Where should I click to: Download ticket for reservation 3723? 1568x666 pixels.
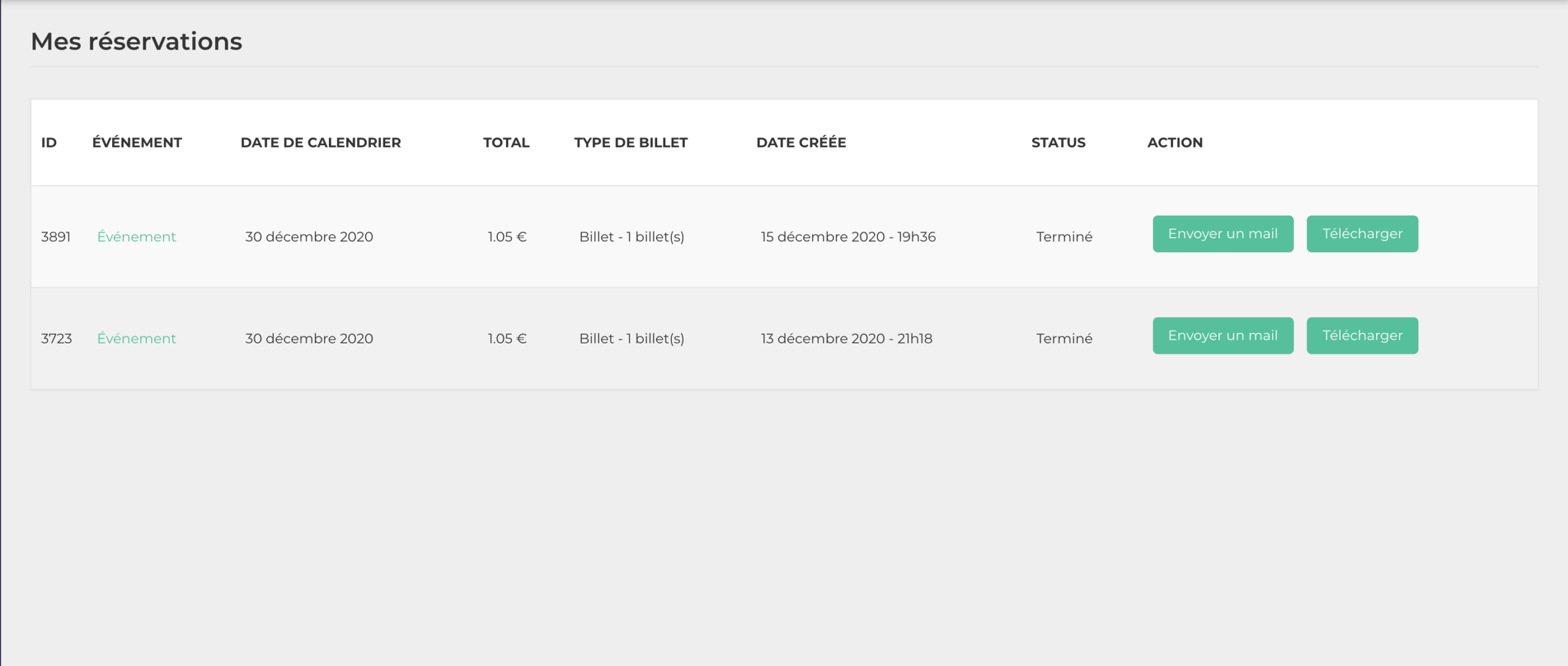(x=1362, y=335)
